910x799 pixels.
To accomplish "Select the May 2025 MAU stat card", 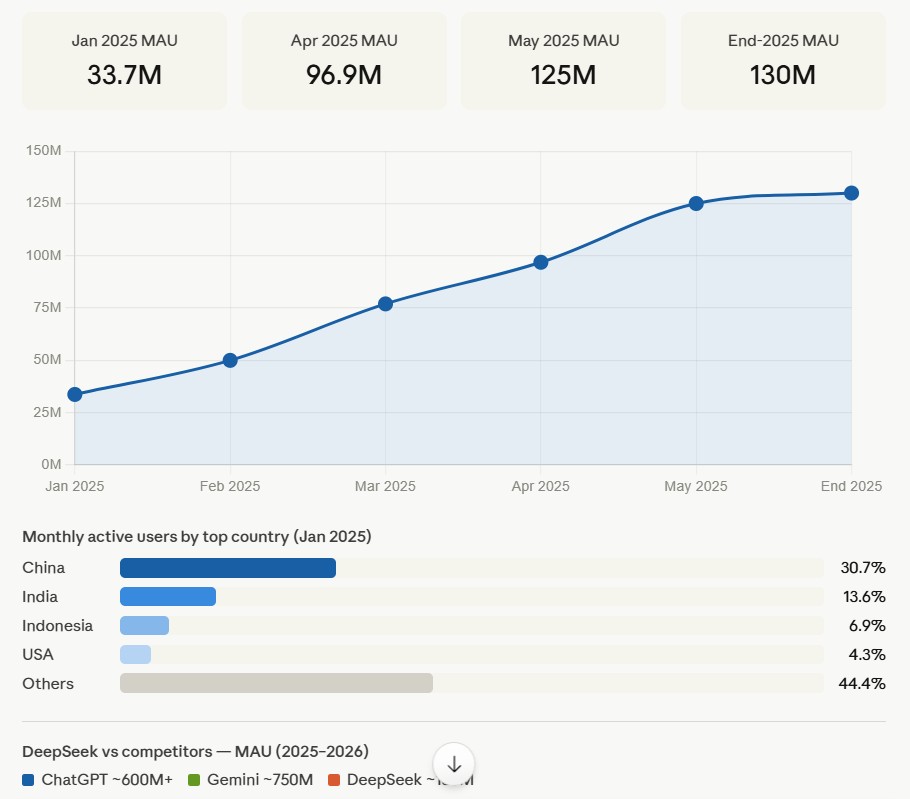I will pos(563,59).
